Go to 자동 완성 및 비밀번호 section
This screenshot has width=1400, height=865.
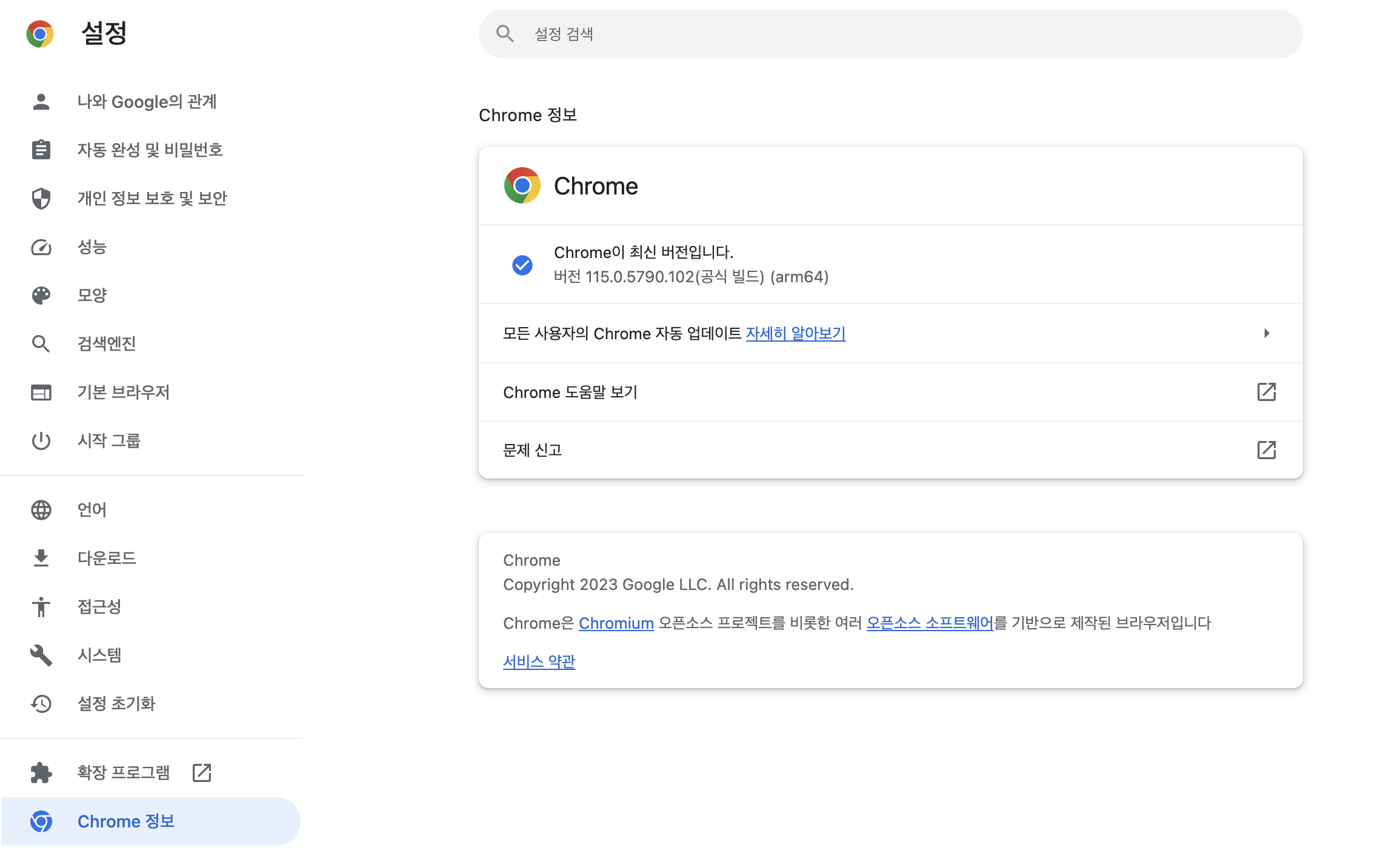152,150
